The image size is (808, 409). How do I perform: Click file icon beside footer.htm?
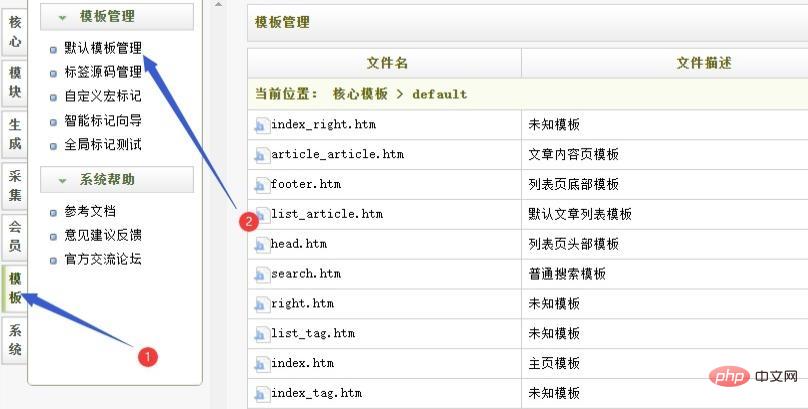(262, 185)
